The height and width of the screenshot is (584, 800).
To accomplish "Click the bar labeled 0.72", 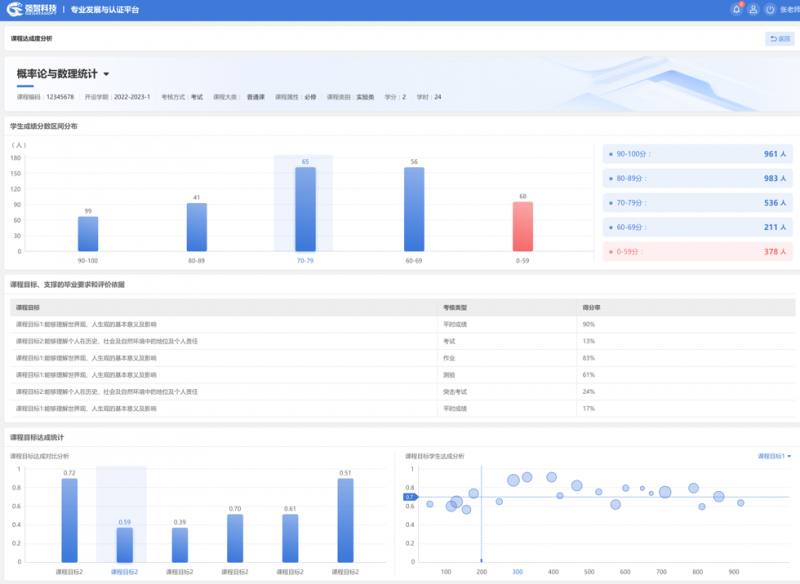I will click(69, 520).
